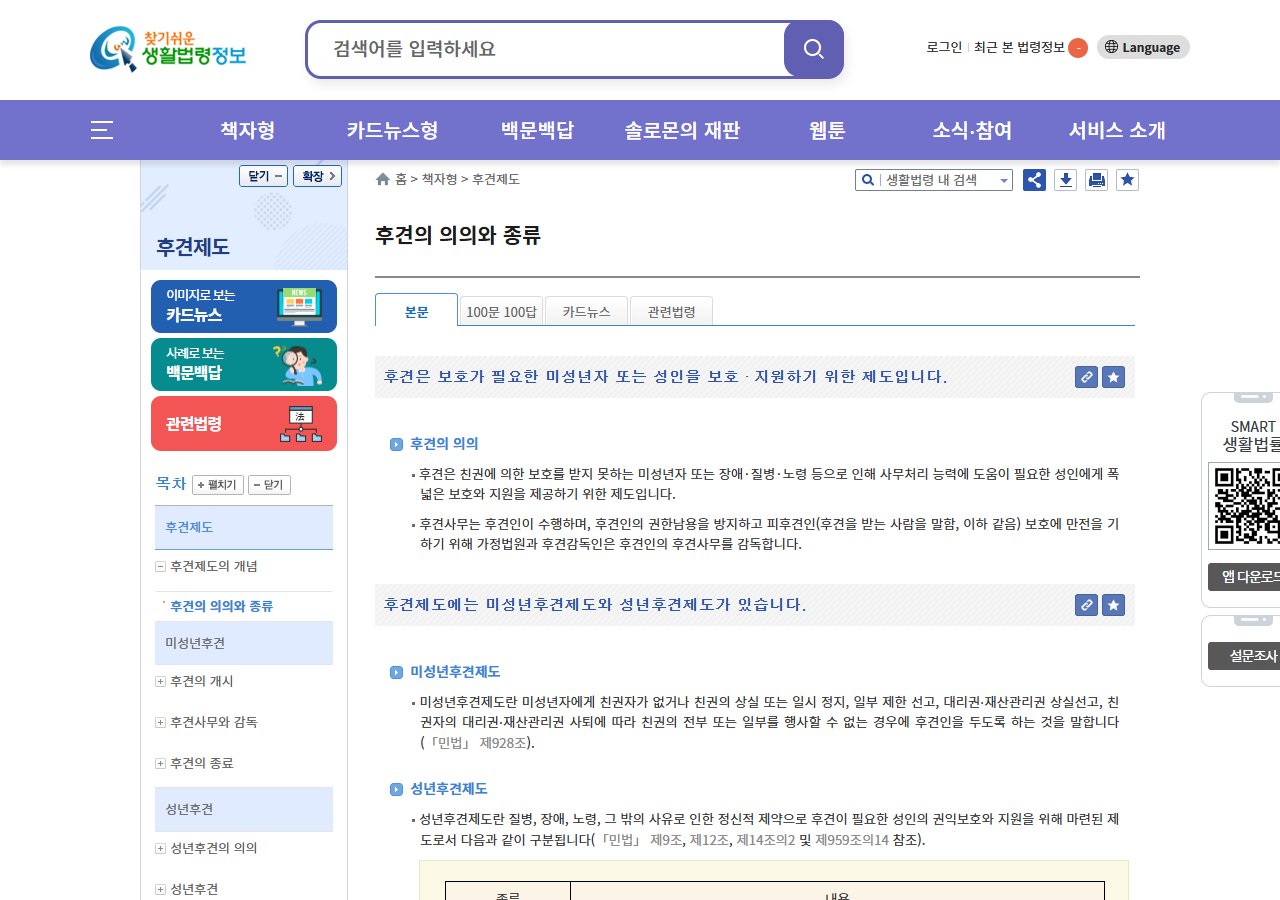
Task: Focus the main search input field
Action: (x=546, y=49)
